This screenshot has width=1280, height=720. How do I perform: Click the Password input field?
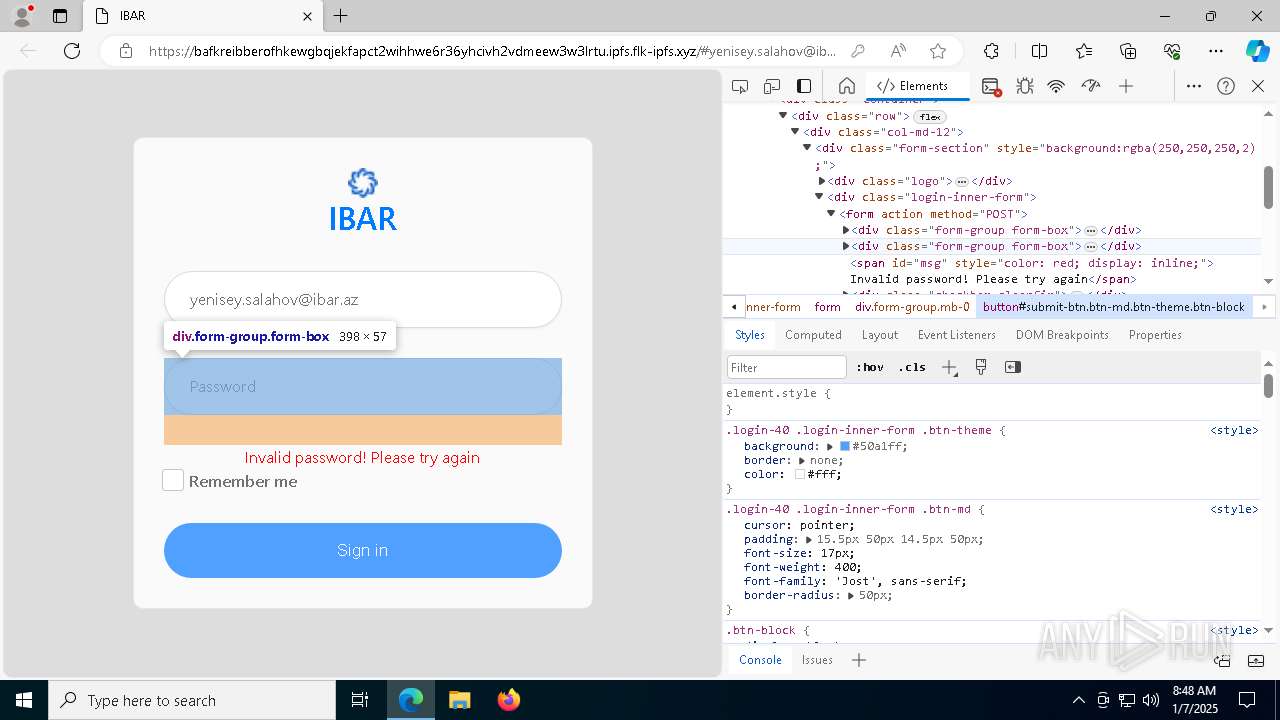coord(363,387)
